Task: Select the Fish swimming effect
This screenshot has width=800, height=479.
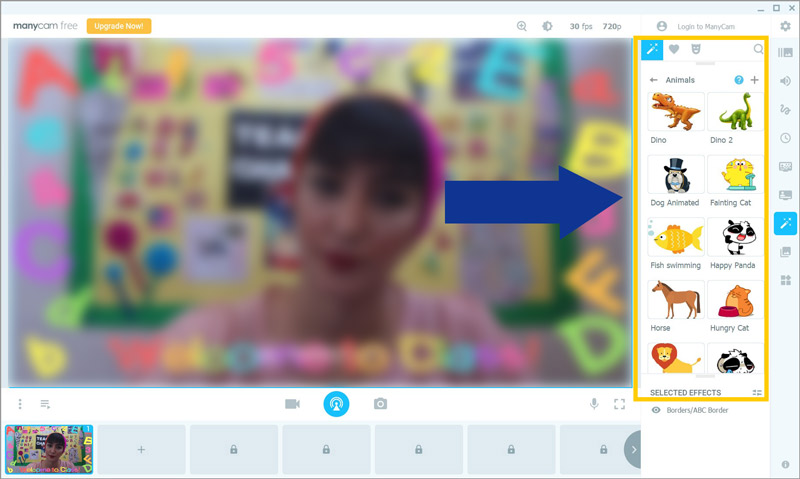Action: [x=676, y=237]
